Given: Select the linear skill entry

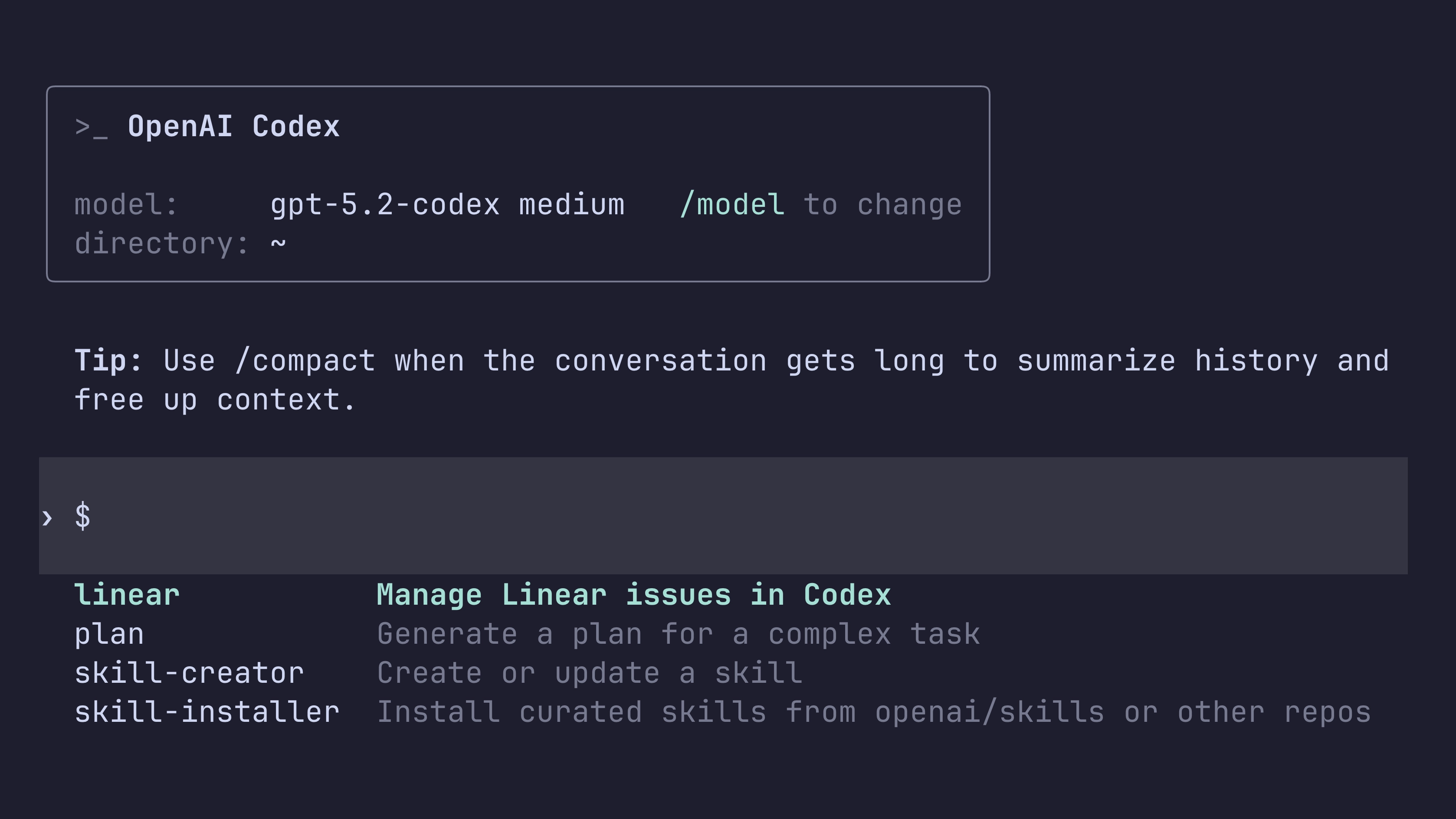Looking at the screenshot, I should coord(127,595).
